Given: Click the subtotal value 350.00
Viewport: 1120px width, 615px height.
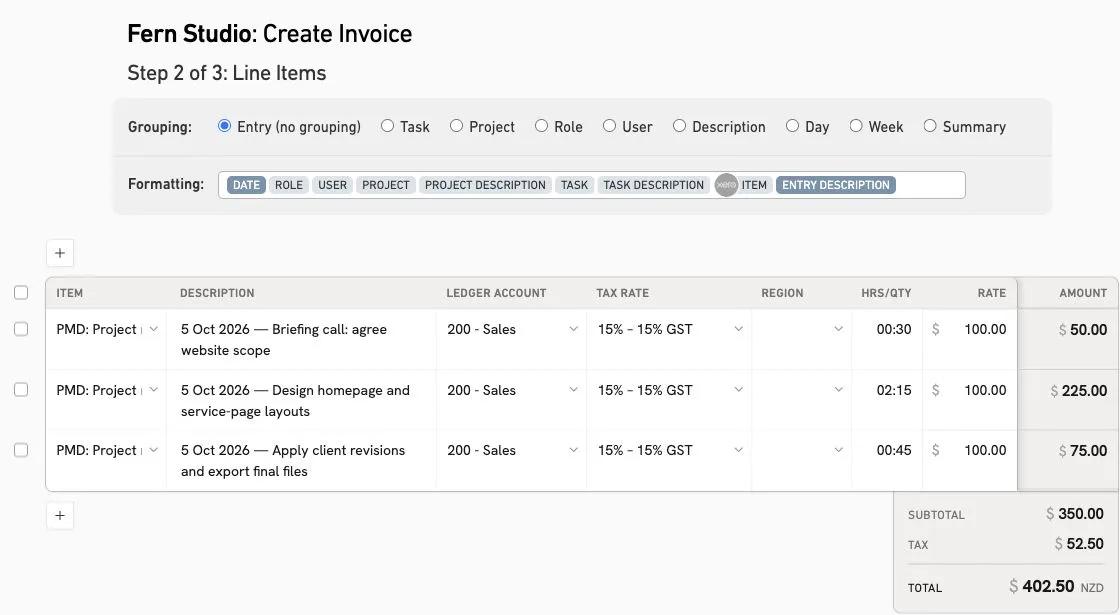Looking at the screenshot, I should (x=1075, y=514).
